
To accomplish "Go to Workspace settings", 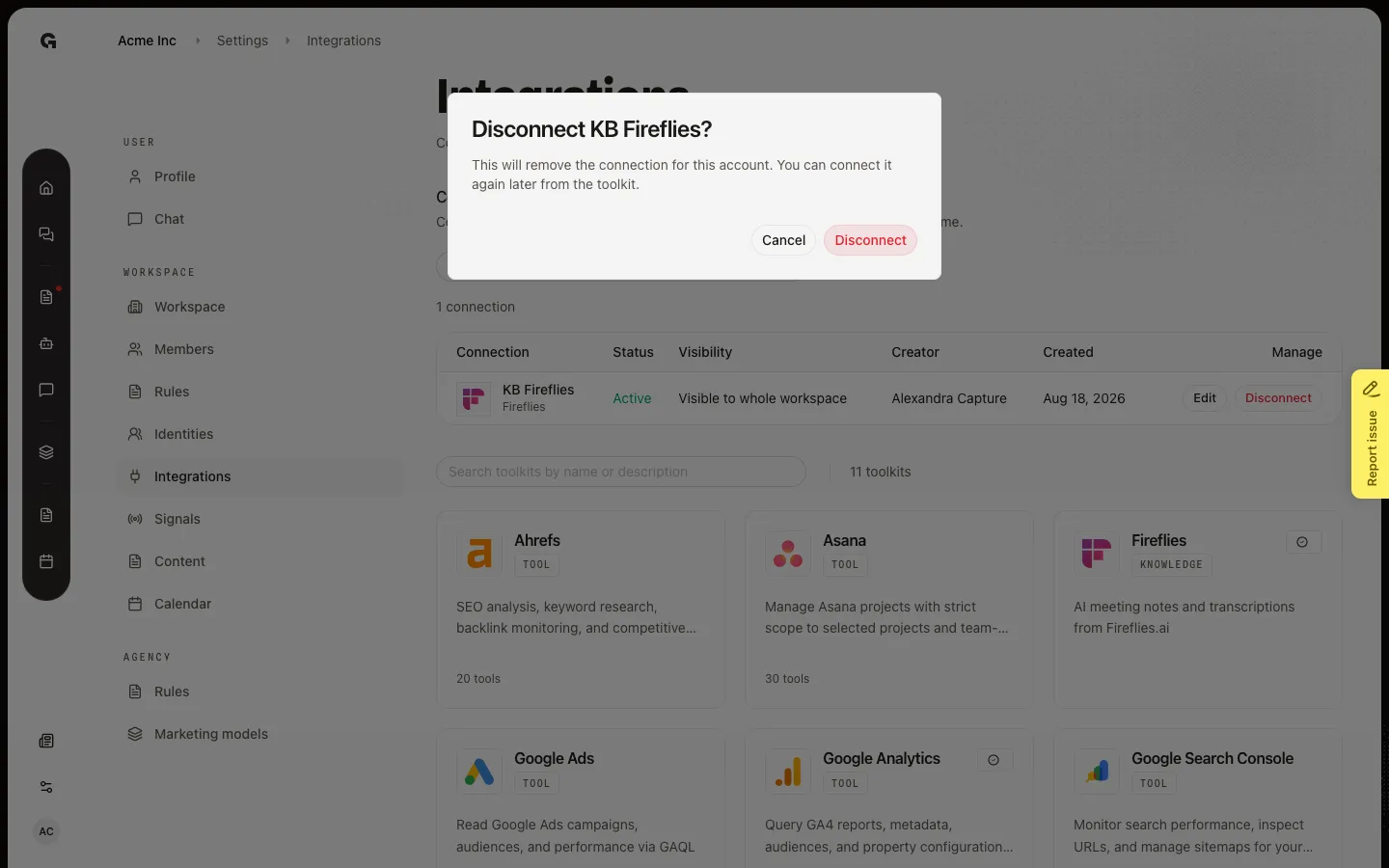I will 260,307.
